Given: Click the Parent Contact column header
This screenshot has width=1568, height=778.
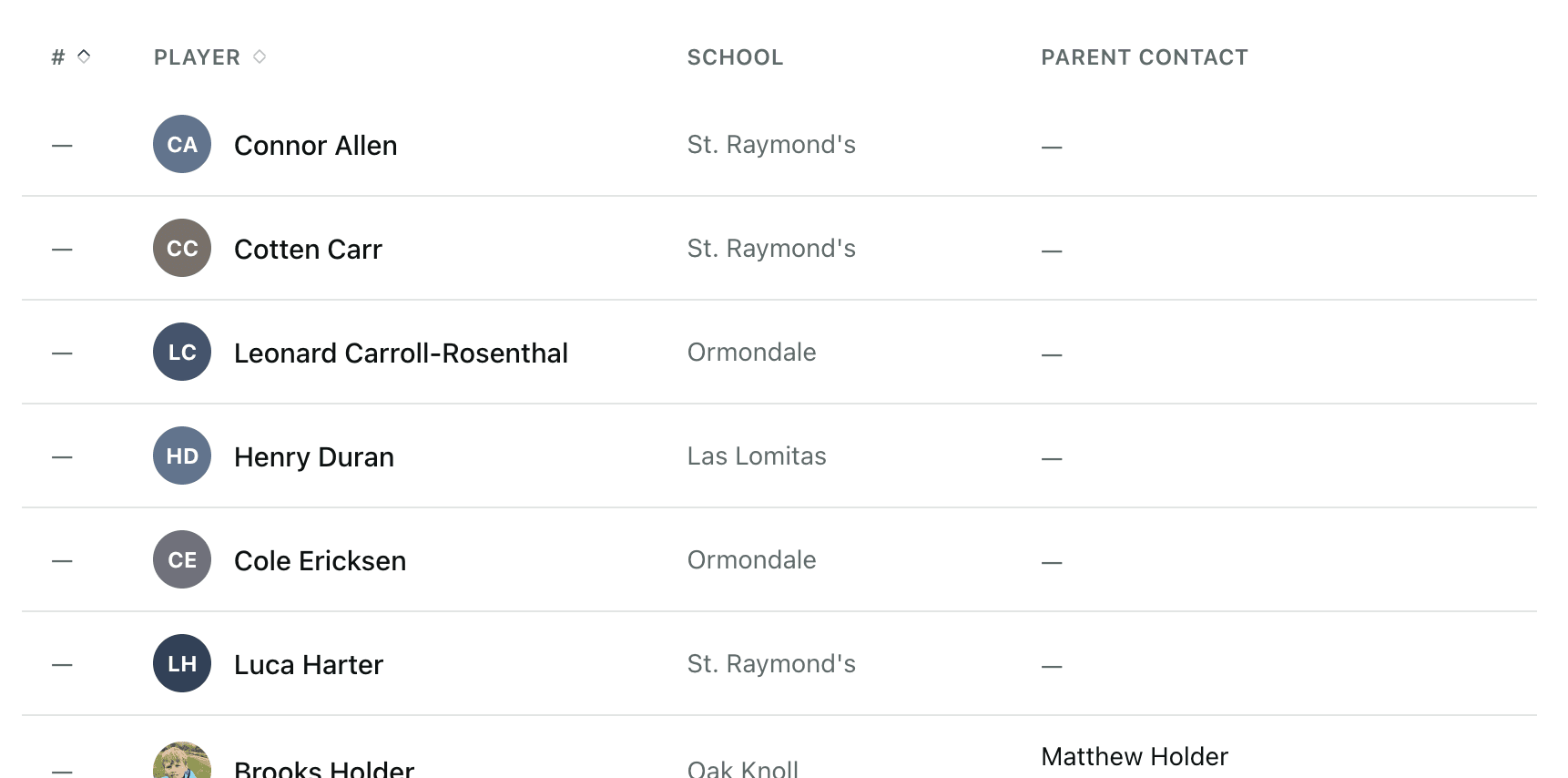Looking at the screenshot, I should click(1144, 57).
